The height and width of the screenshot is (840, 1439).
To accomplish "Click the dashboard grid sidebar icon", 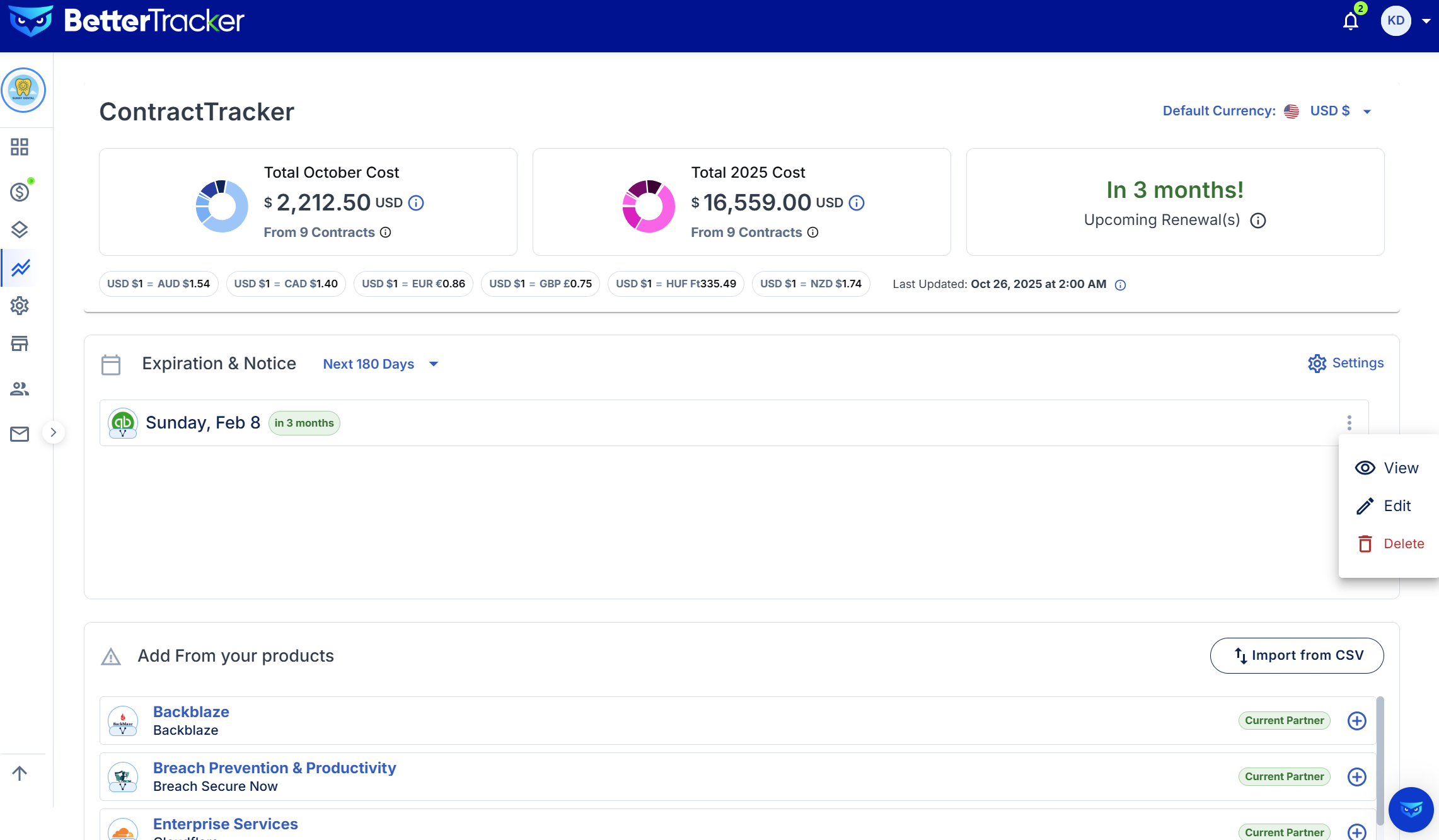I will point(20,147).
